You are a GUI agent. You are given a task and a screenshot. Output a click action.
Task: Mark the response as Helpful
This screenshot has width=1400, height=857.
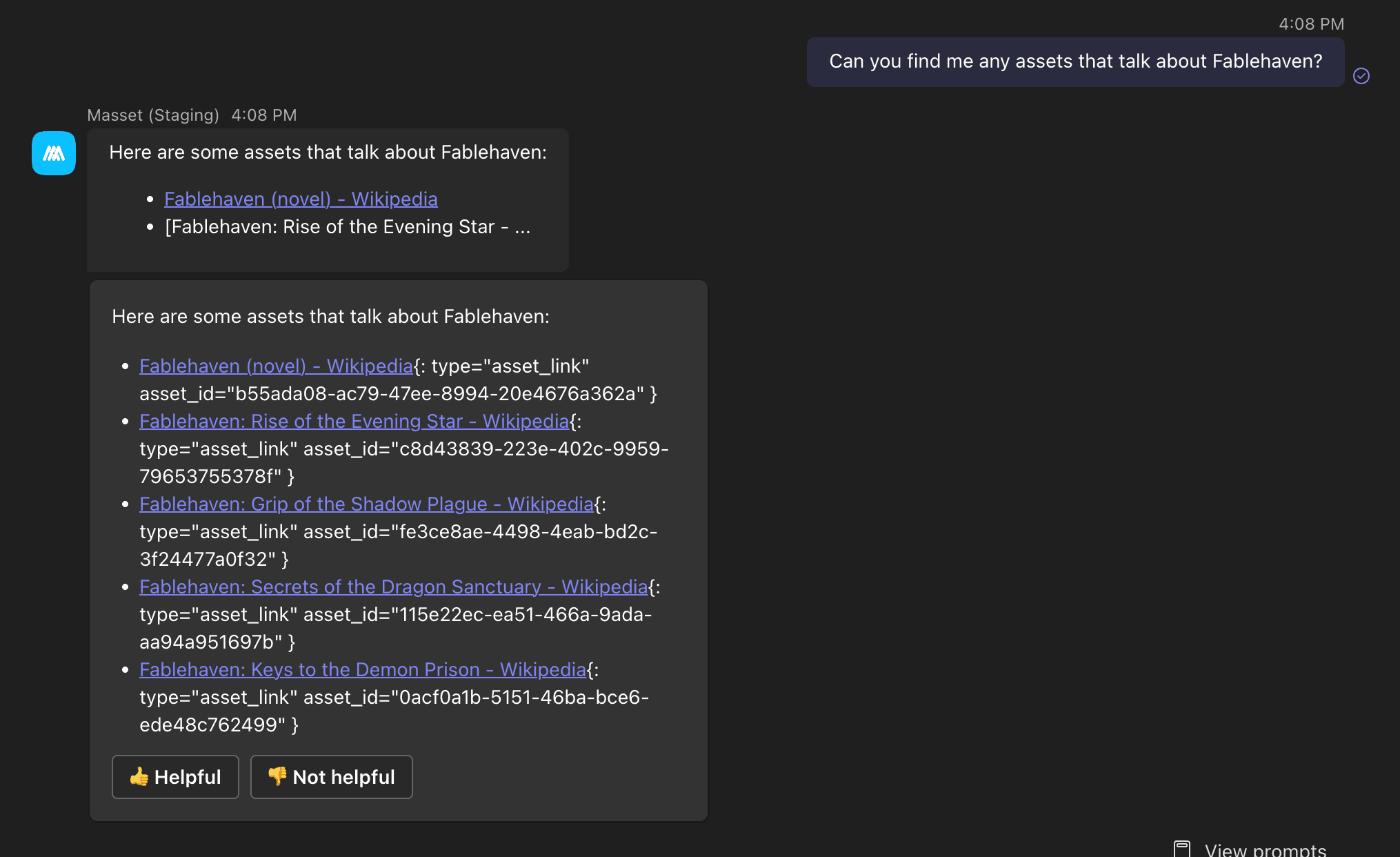[175, 777]
